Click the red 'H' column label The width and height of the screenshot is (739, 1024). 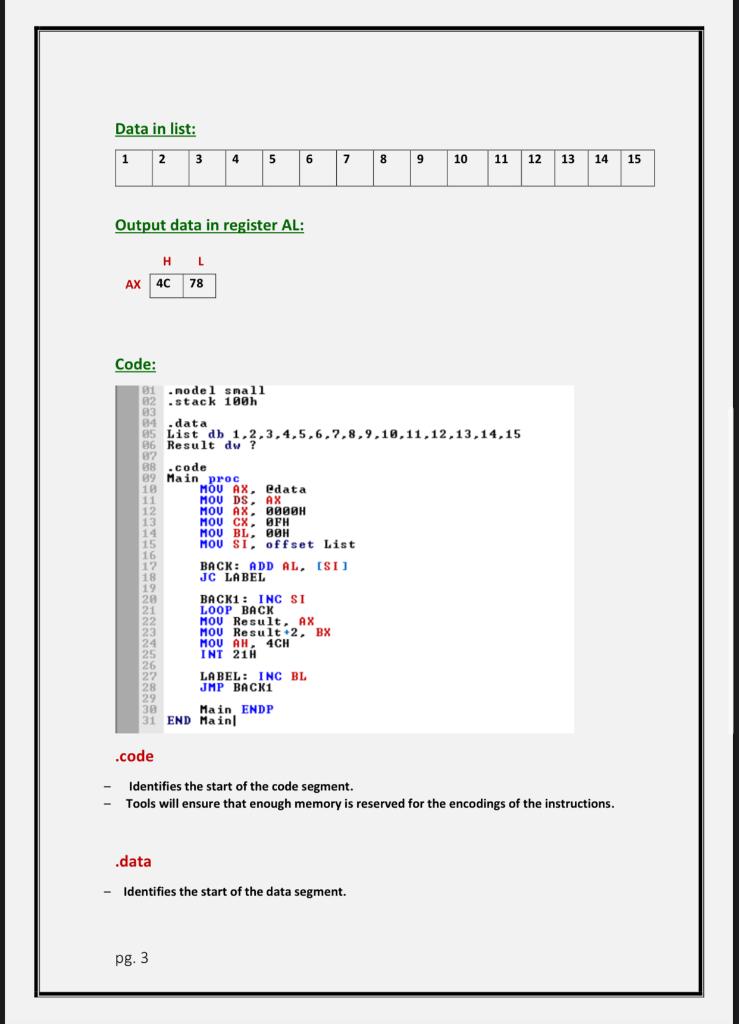pos(167,261)
